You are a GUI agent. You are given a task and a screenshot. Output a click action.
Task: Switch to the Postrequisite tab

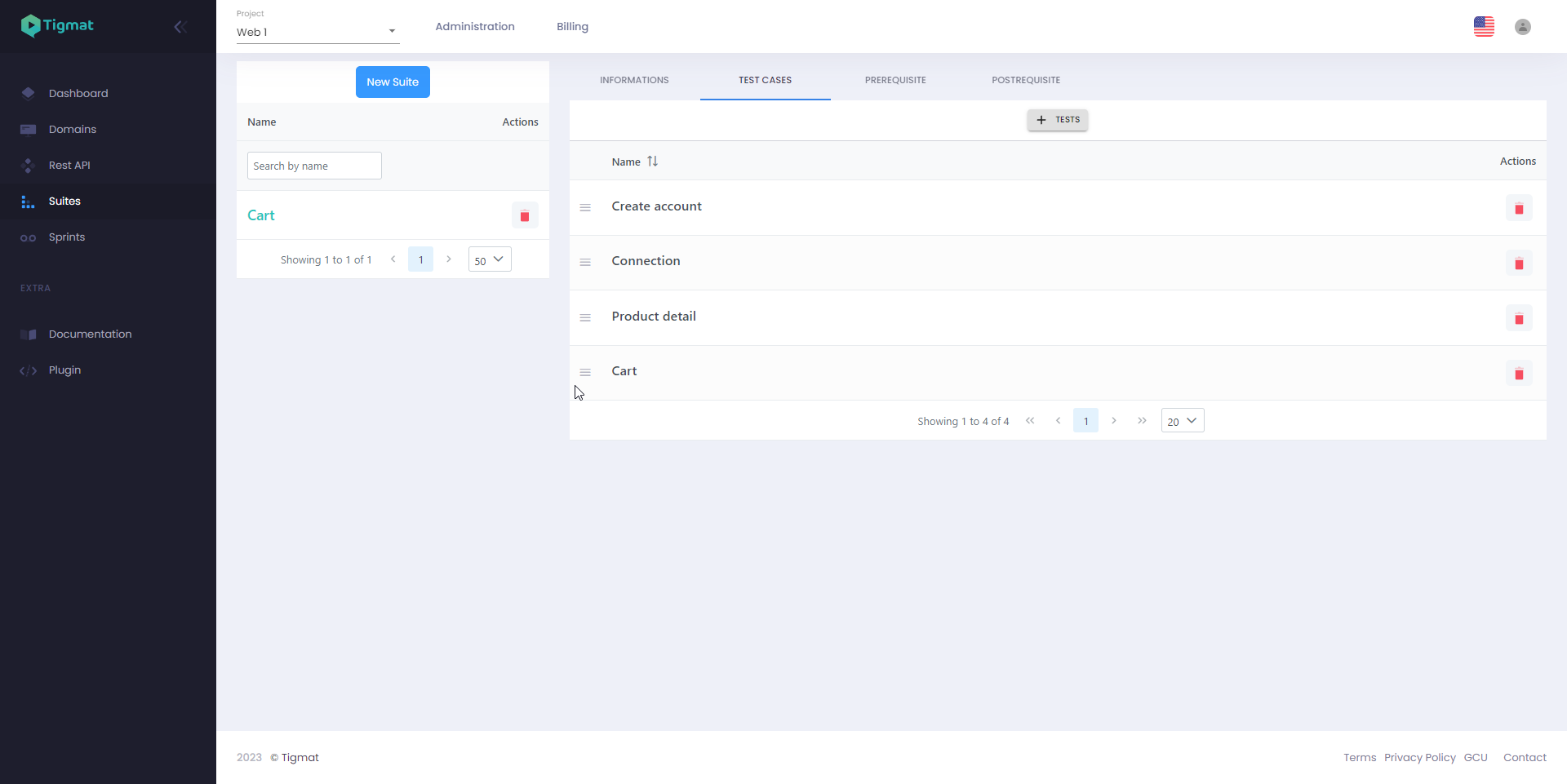pyautogui.click(x=1026, y=80)
